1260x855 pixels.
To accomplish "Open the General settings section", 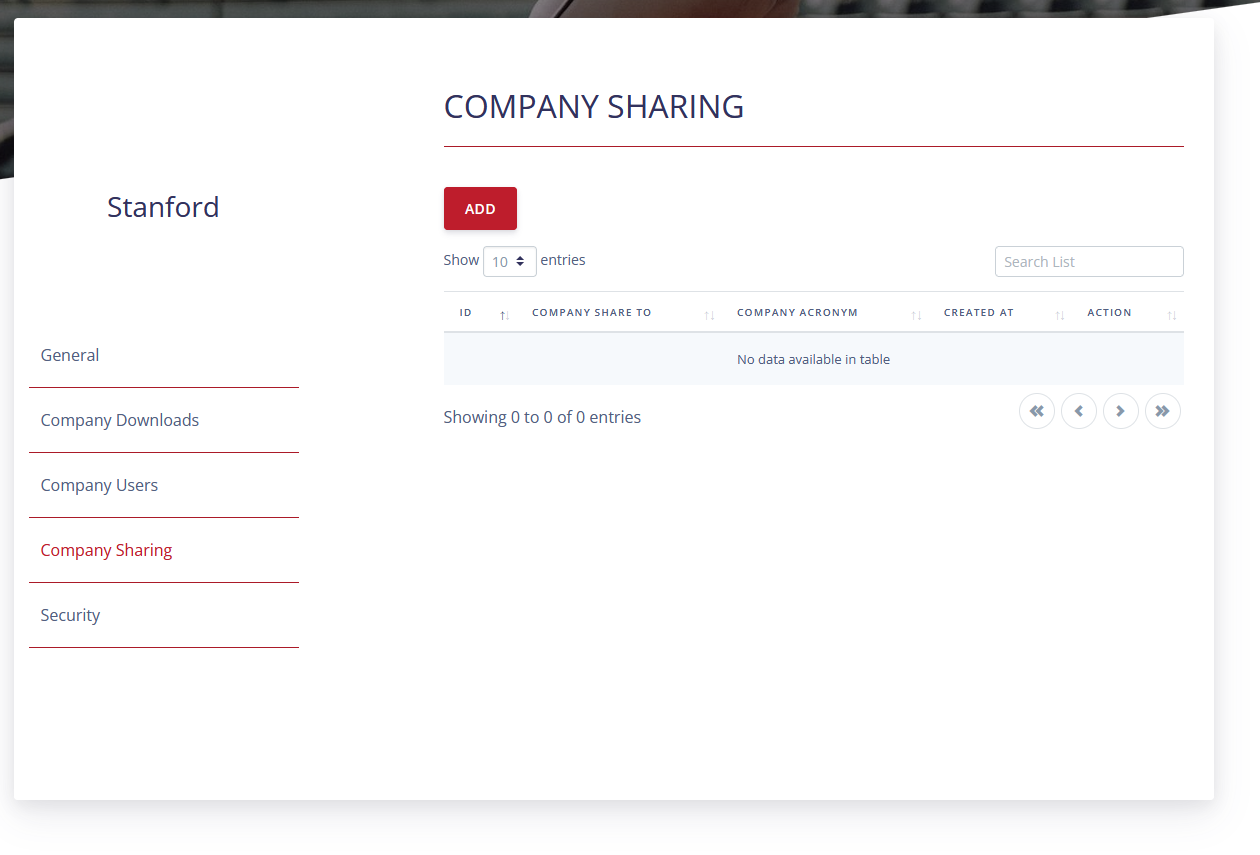I will point(70,355).
